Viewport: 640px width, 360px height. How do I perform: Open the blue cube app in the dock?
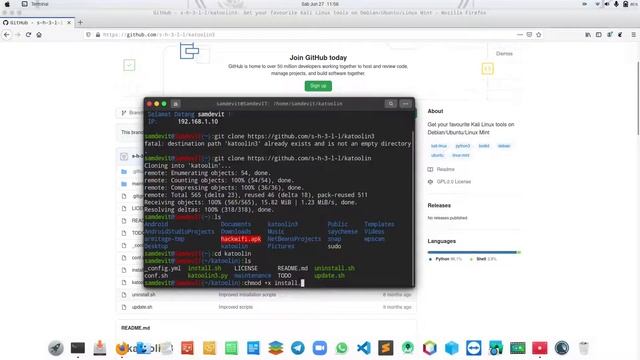click(451, 348)
